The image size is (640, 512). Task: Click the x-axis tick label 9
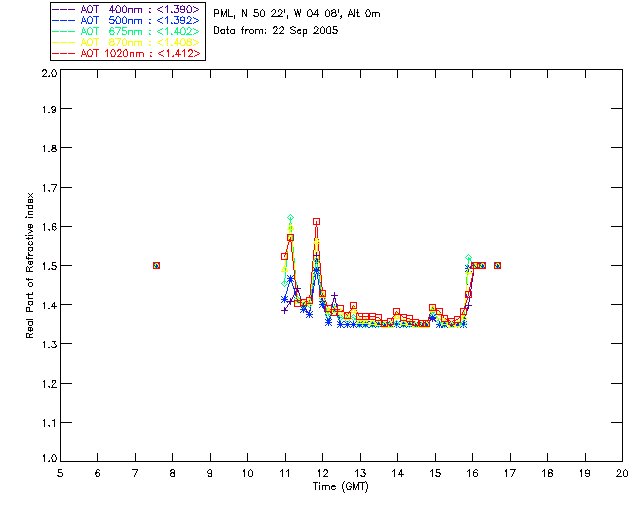coord(210,473)
